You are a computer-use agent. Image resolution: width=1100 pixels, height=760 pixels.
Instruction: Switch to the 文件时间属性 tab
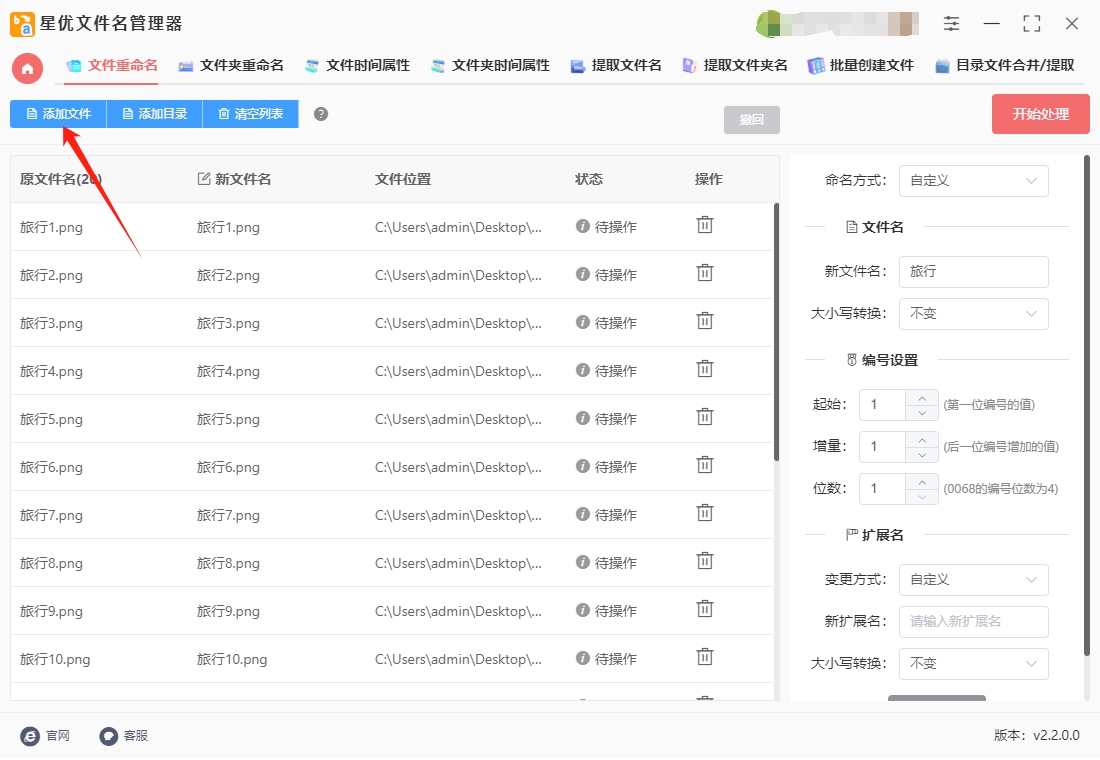(x=357, y=66)
